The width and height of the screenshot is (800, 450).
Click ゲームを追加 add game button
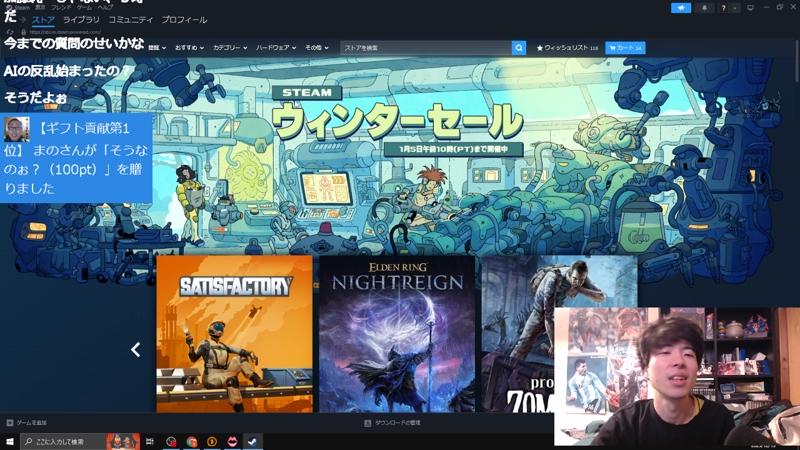pyautogui.click(x=27, y=423)
